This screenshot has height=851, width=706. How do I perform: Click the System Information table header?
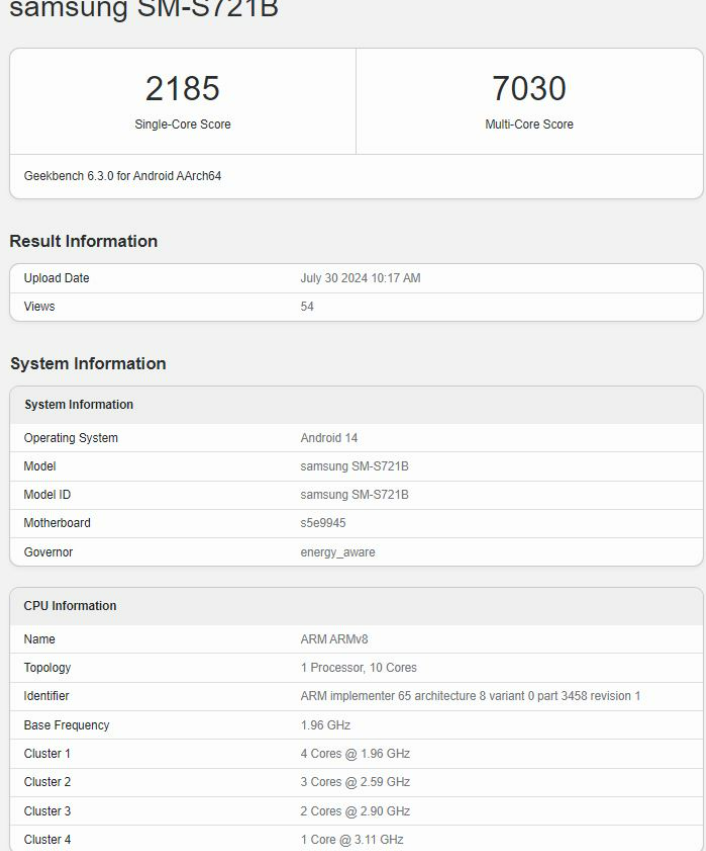tap(79, 404)
